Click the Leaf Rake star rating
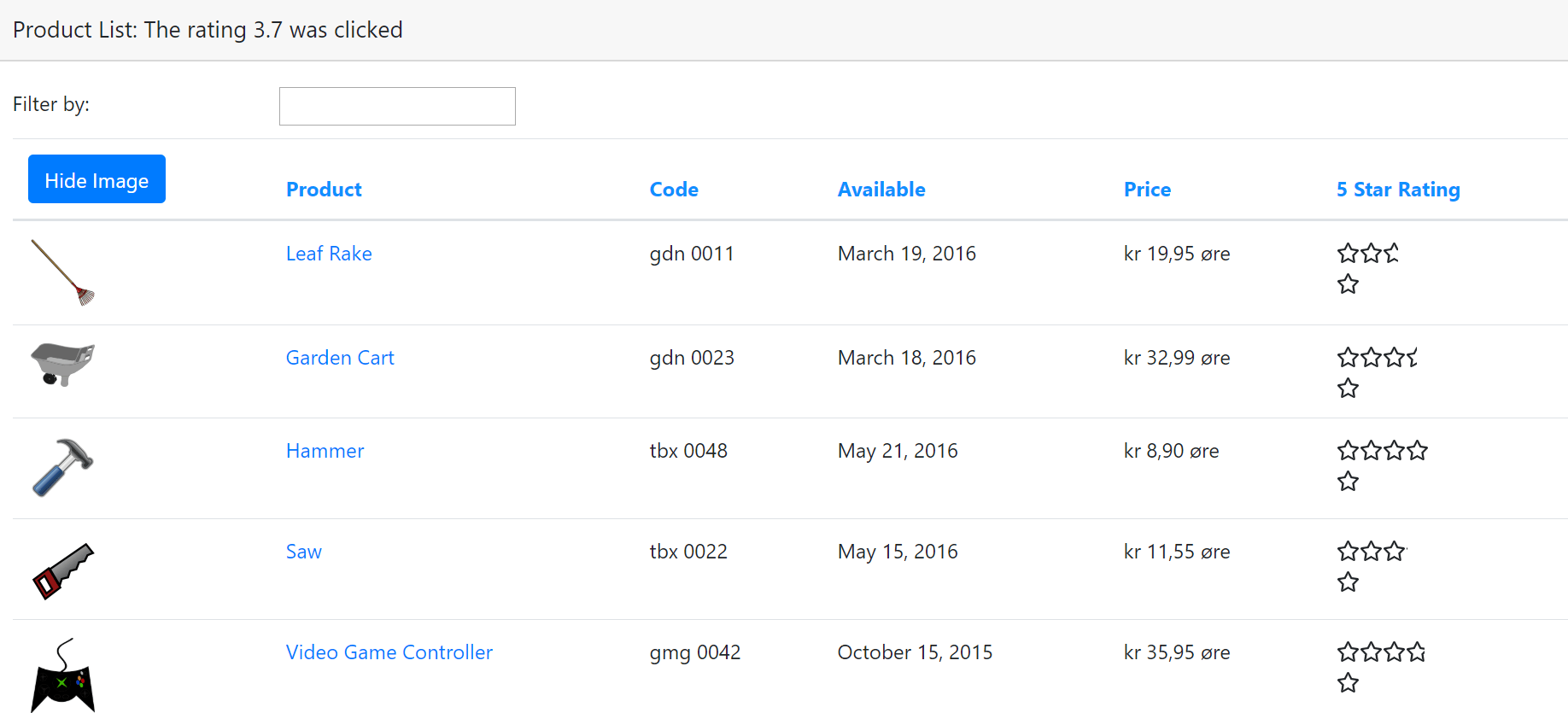 (1367, 254)
